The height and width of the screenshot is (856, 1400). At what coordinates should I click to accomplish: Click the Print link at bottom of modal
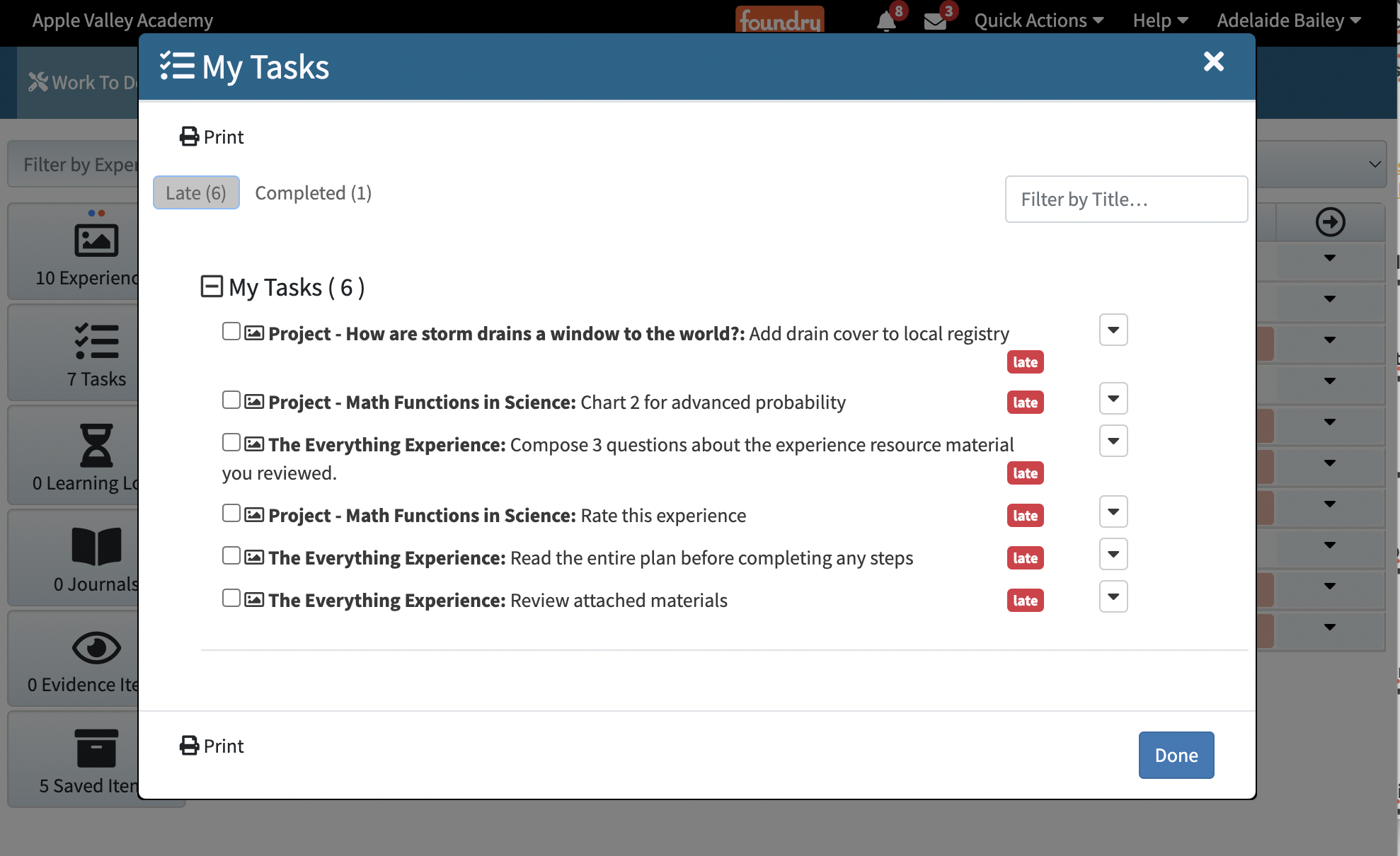[x=212, y=746]
